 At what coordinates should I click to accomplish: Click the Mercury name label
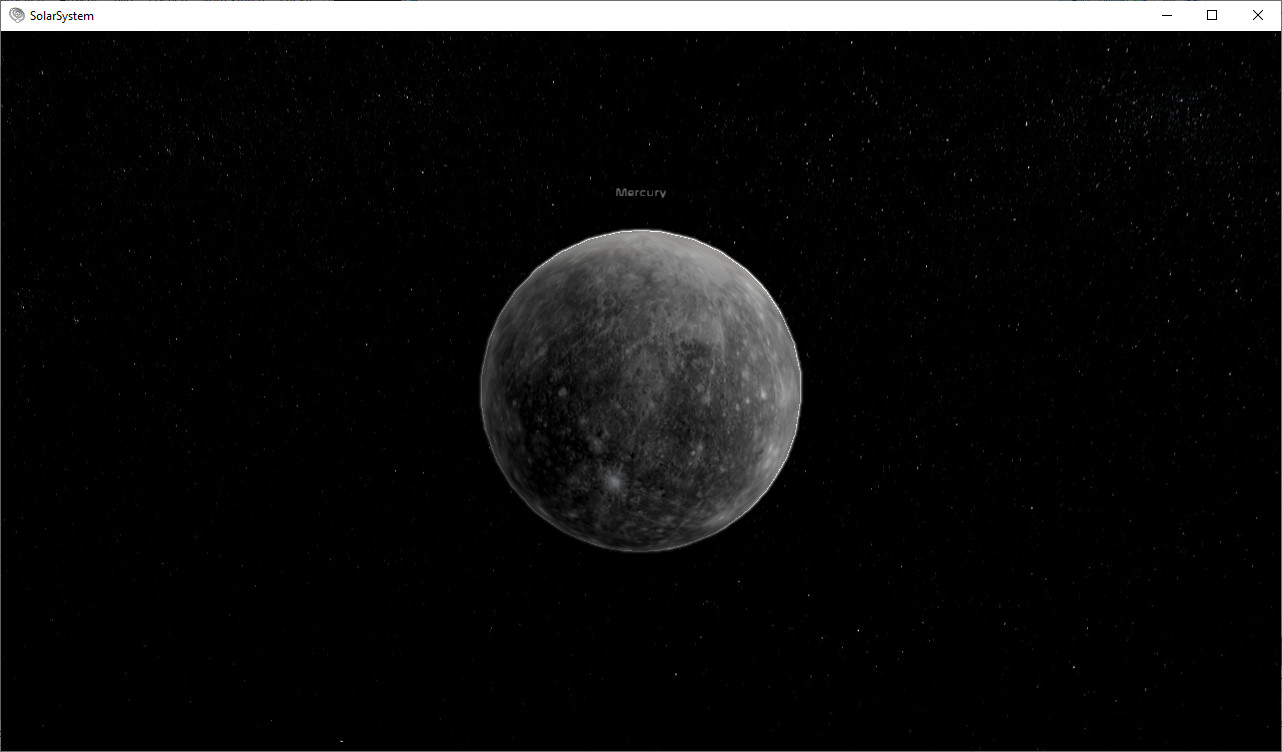click(640, 192)
